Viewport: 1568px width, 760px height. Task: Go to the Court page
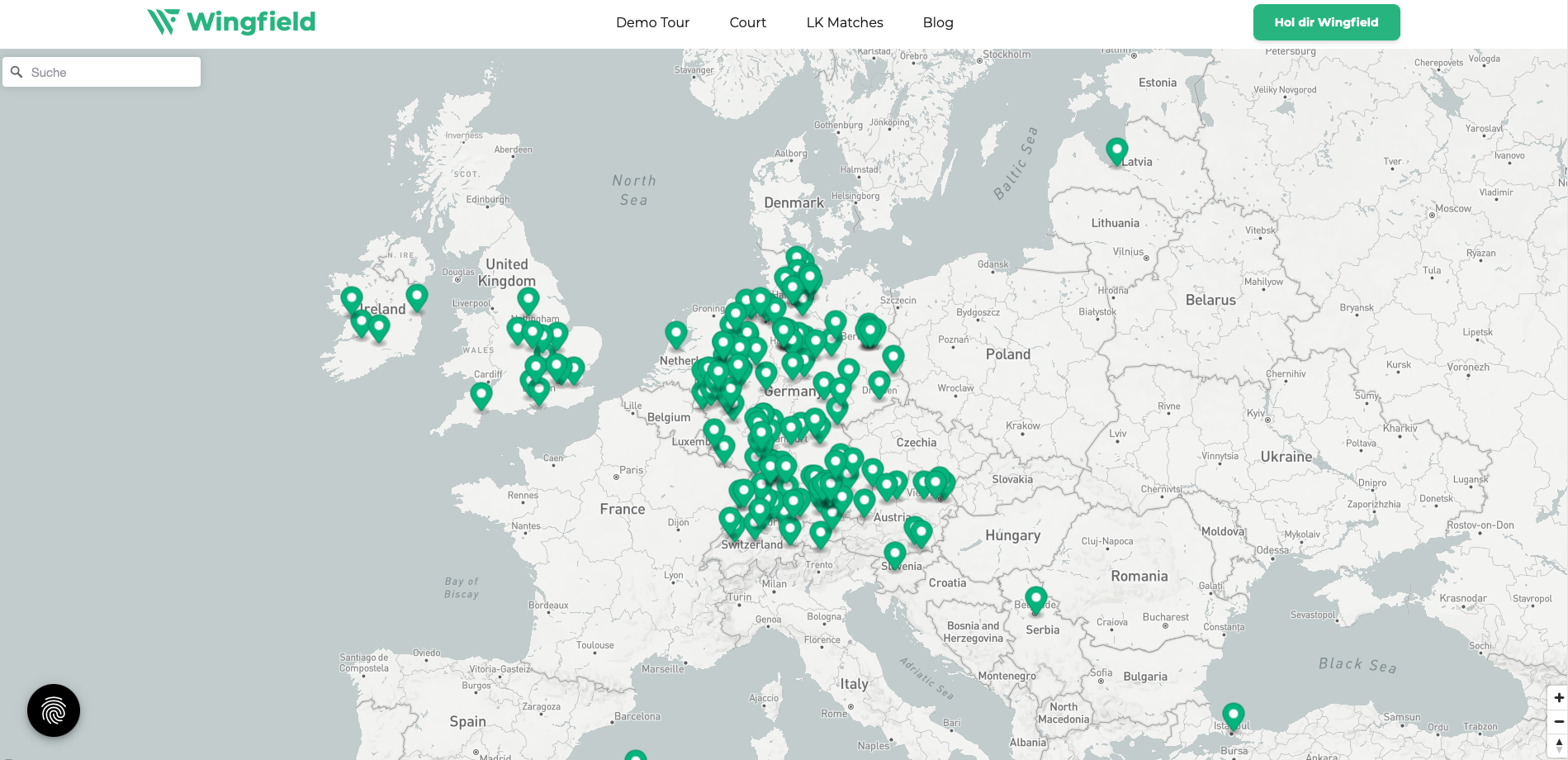pyautogui.click(x=747, y=22)
